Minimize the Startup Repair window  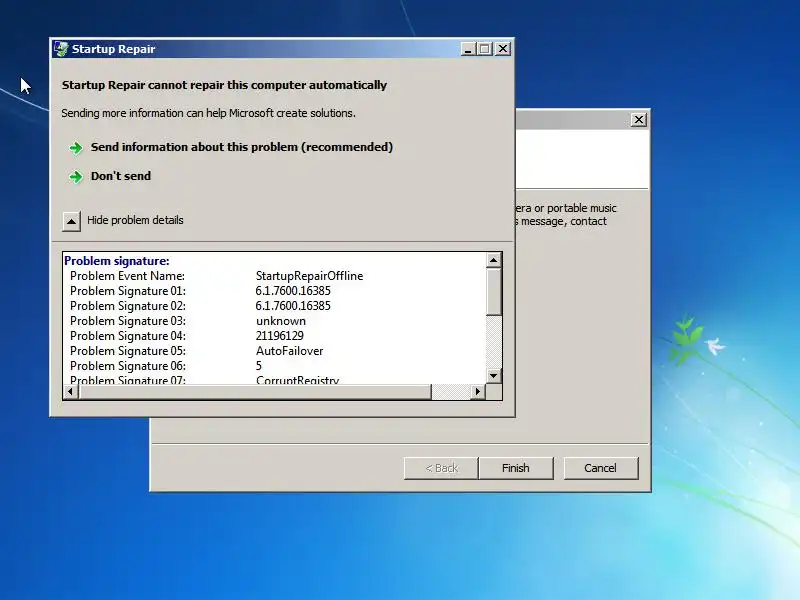point(468,49)
